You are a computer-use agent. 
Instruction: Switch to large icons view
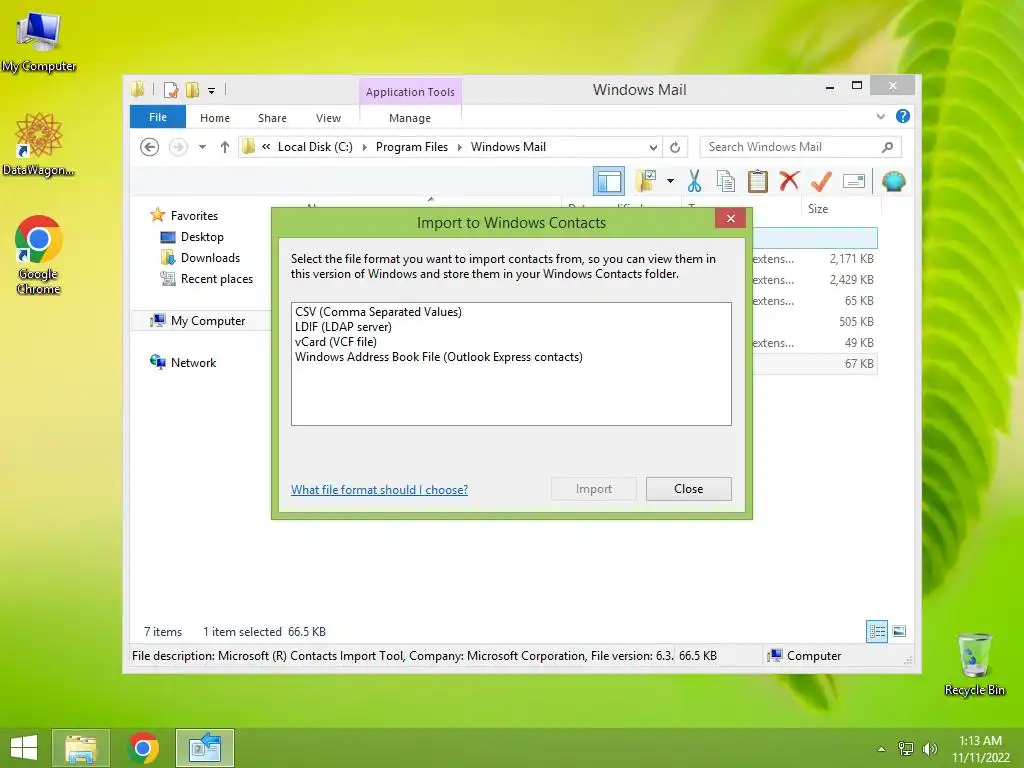click(x=899, y=632)
